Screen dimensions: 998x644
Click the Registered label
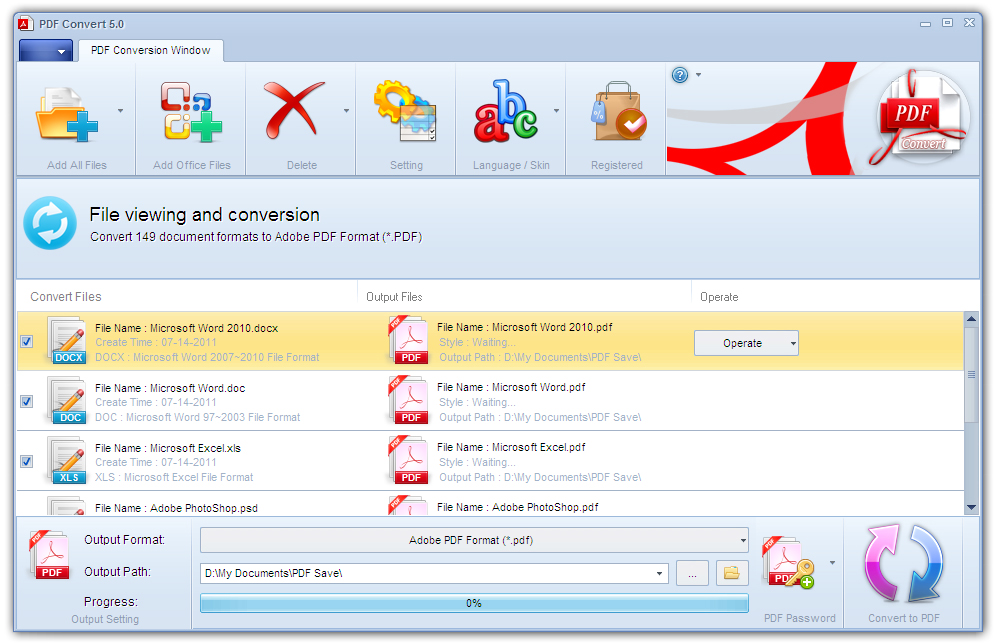pyautogui.click(x=617, y=165)
